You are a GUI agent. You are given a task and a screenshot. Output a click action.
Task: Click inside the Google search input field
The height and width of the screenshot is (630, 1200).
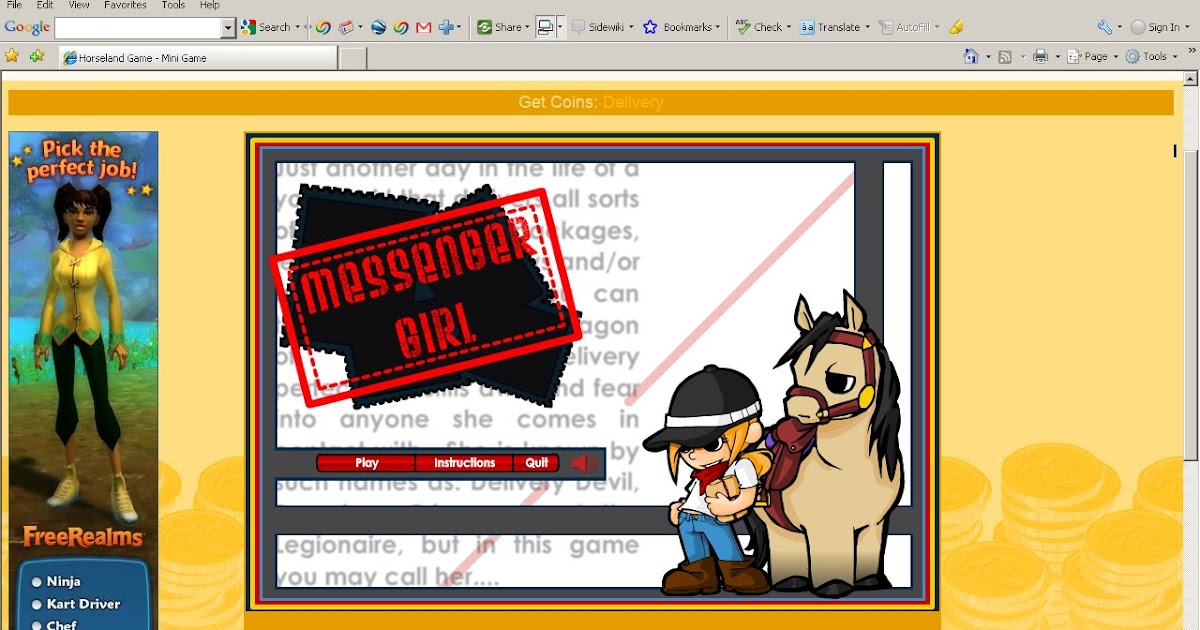point(138,27)
